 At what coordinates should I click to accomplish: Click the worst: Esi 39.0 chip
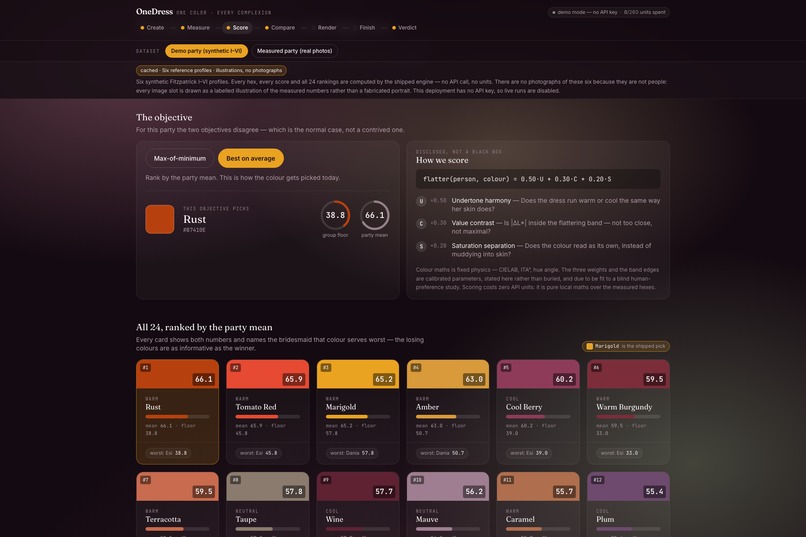[529, 453]
